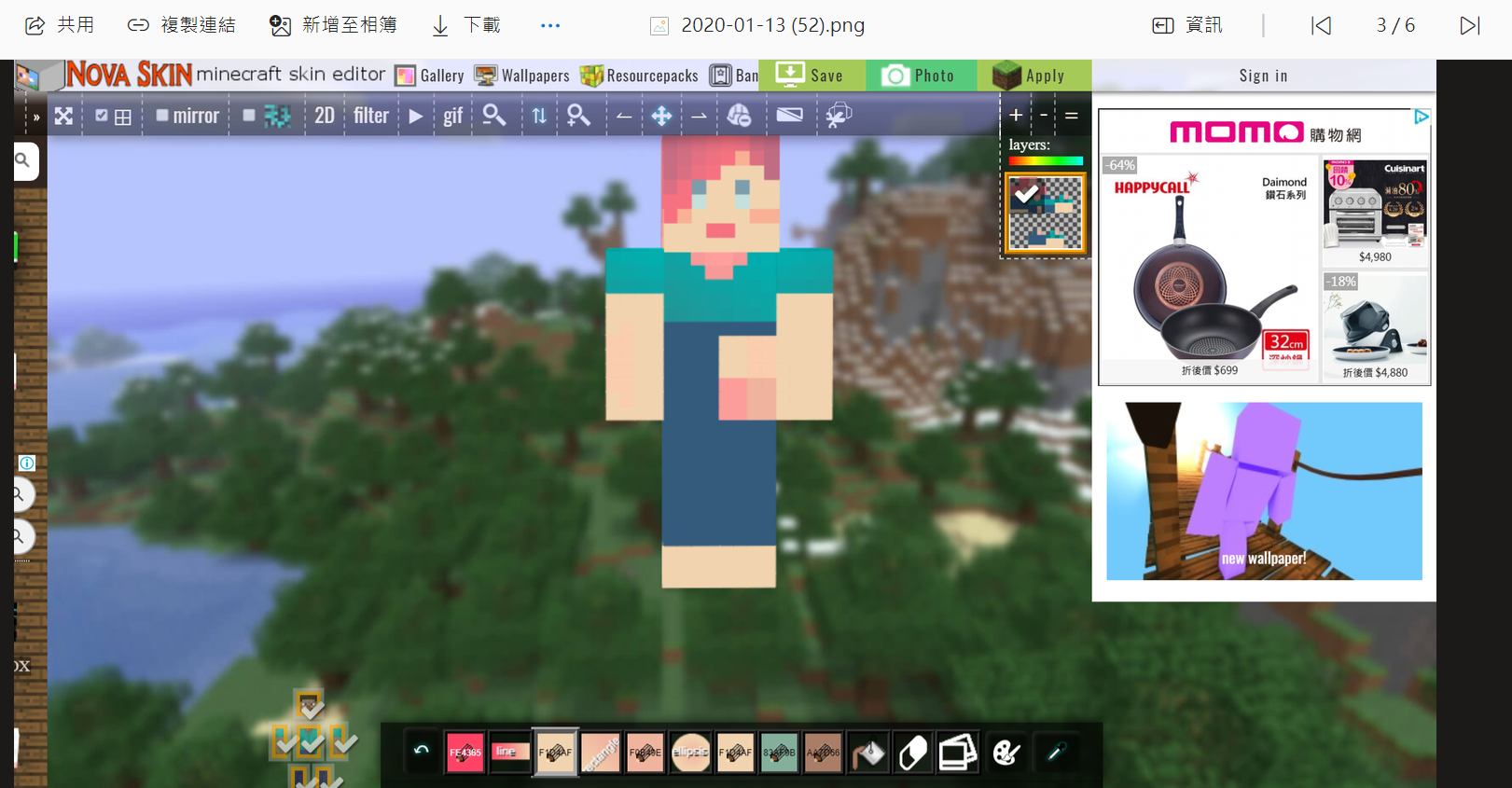Click the rotate left arrow icon
The image size is (1512, 788).
coord(624,117)
